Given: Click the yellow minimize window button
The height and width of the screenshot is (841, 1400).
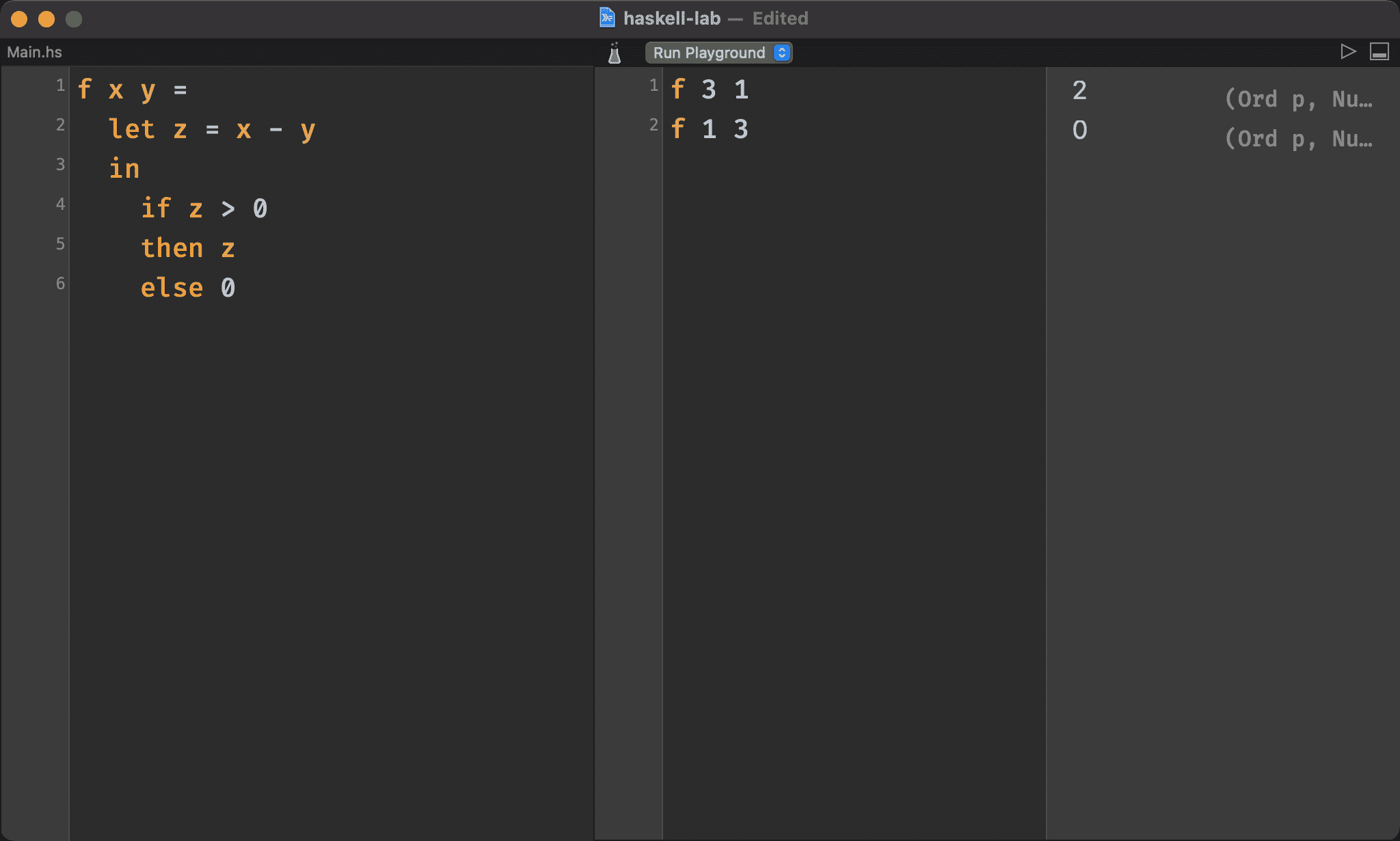Looking at the screenshot, I should point(46,19).
